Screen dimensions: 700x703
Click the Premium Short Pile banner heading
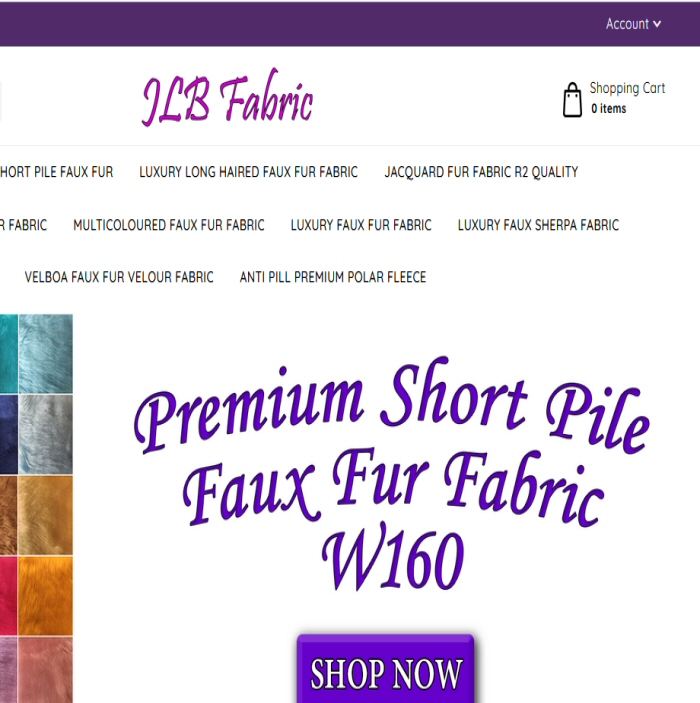click(x=392, y=473)
